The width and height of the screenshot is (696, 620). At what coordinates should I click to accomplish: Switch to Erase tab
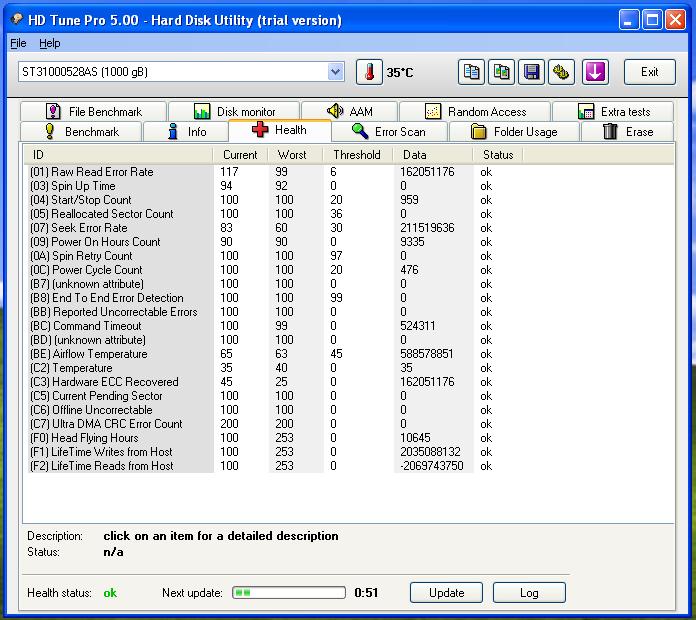click(x=627, y=131)
